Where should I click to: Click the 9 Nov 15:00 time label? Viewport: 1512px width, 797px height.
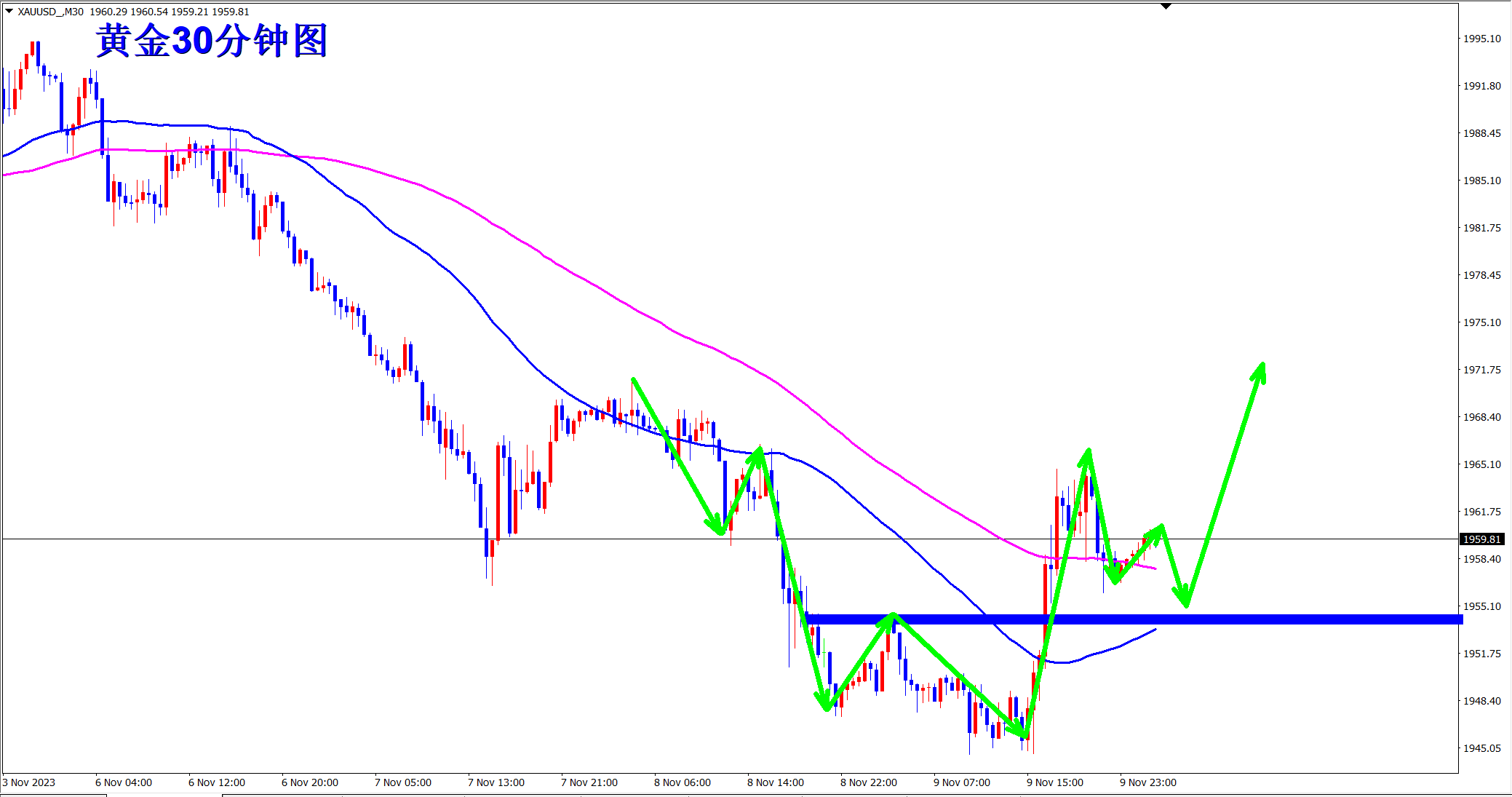coord(1054,782)
